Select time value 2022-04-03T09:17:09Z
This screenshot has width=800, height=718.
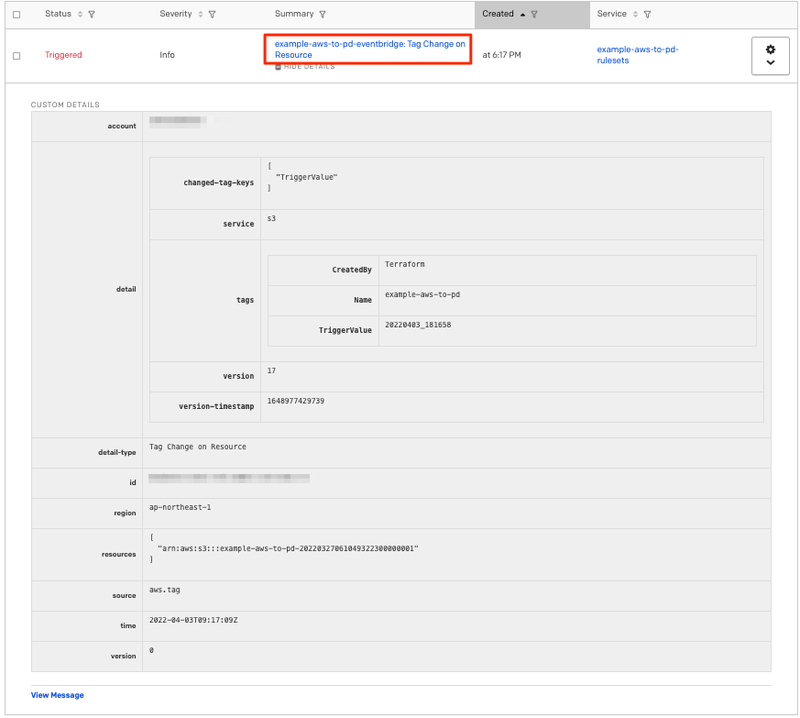[193, 621]
